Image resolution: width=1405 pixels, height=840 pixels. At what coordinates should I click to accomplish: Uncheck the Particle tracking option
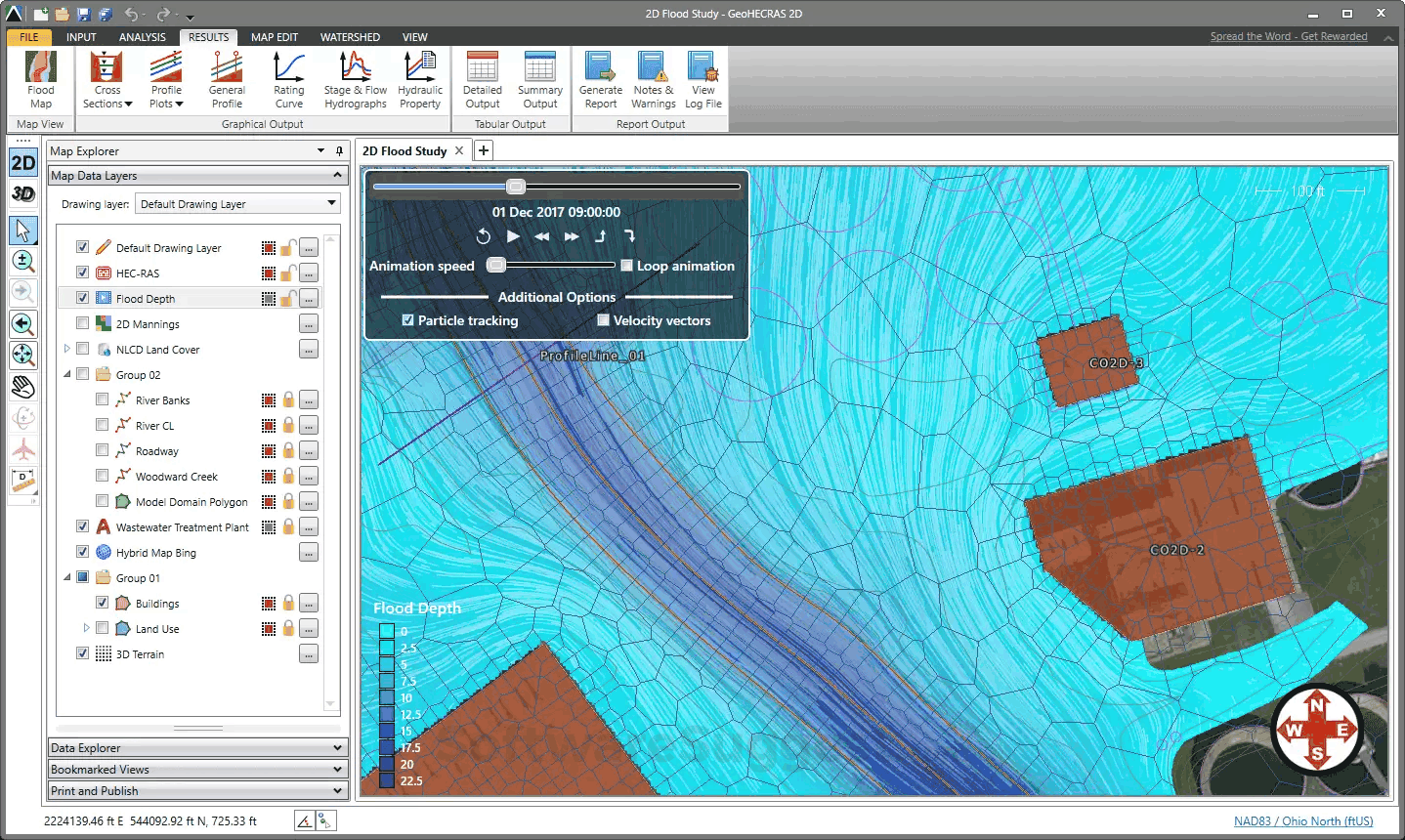[x=408, y=320]
